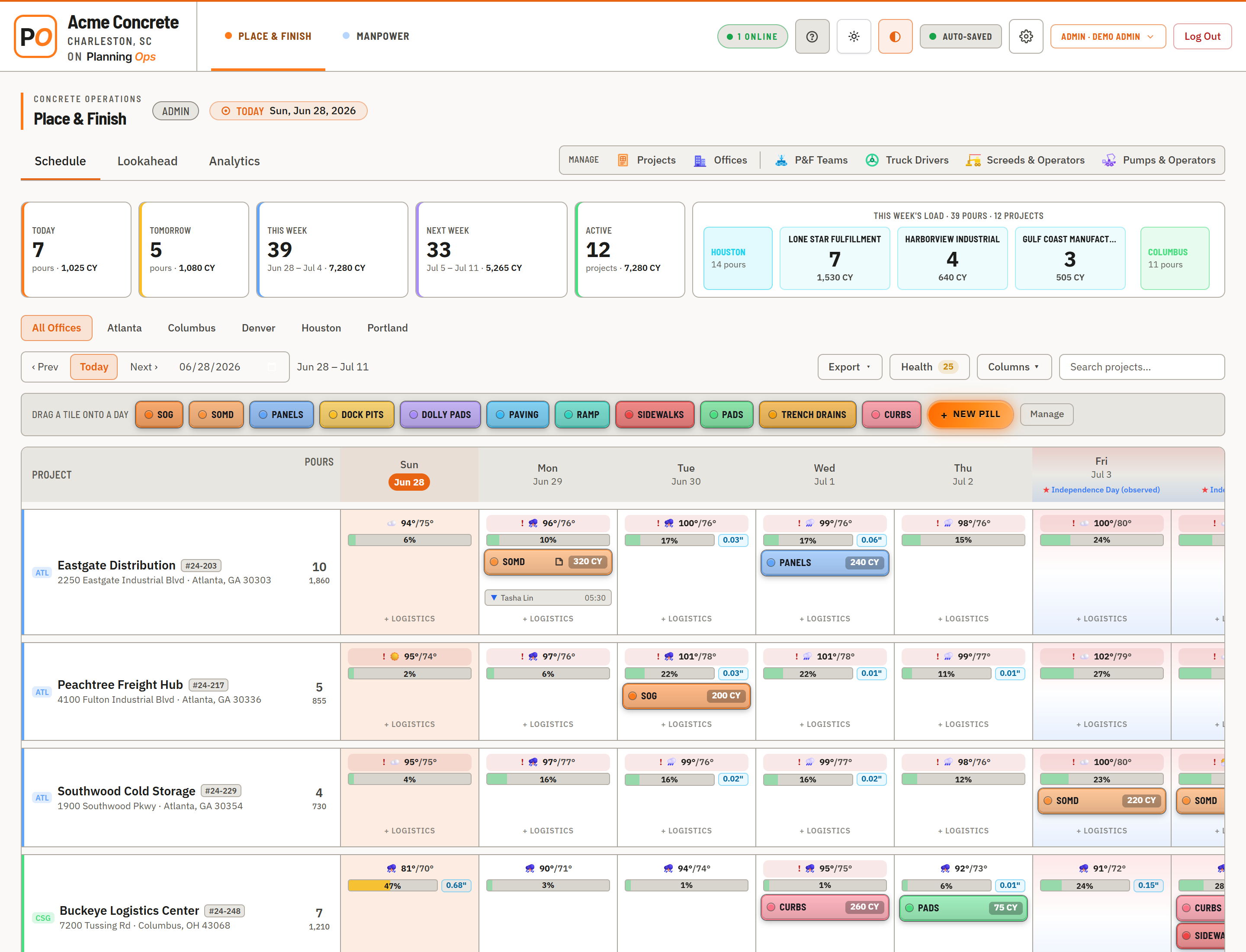Switch to Analytics tab
The width and height of the screenshot is (1246, 952).
tap(234, 161)
